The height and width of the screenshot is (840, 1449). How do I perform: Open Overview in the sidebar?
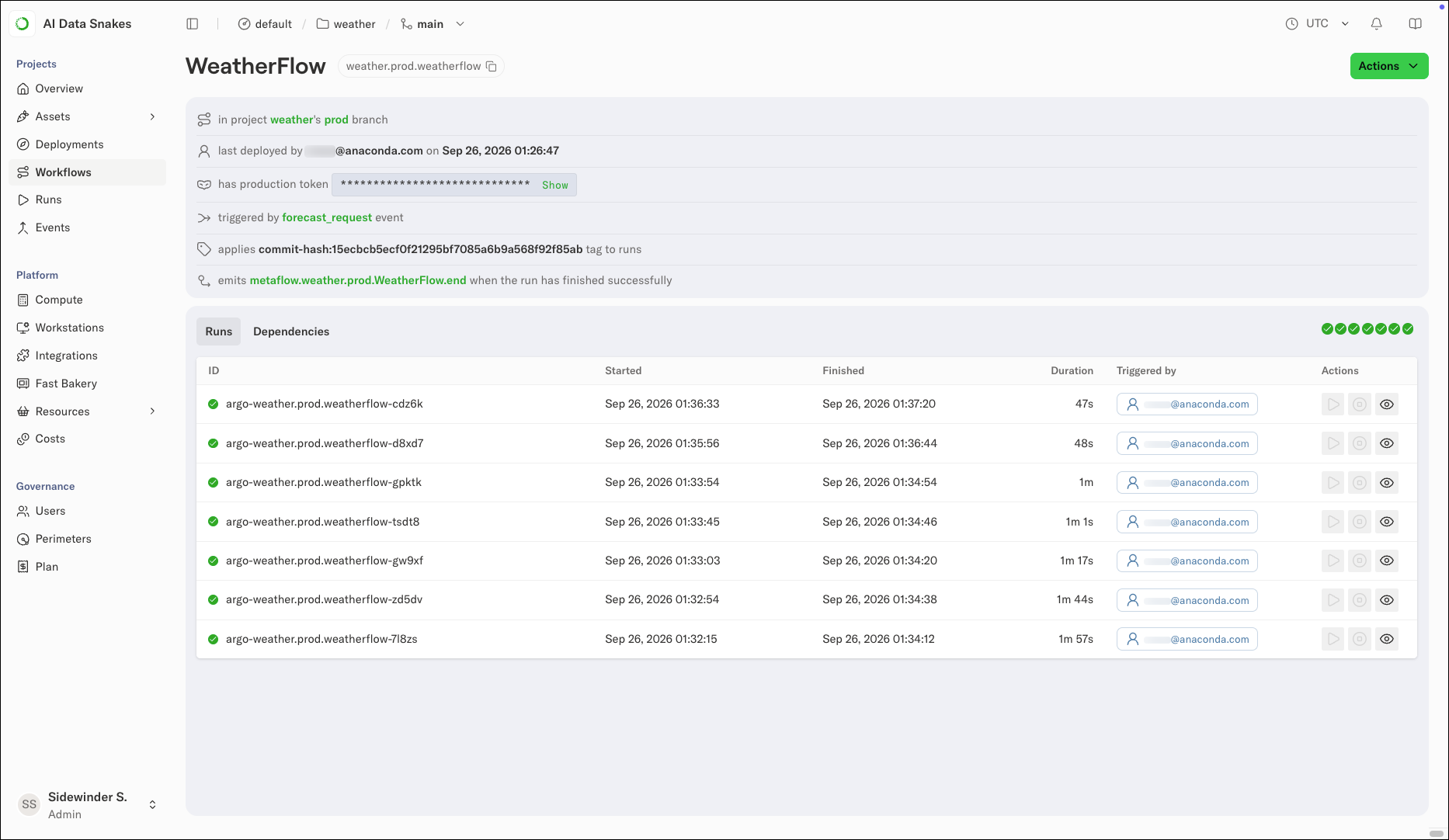(x=88, y=89)
